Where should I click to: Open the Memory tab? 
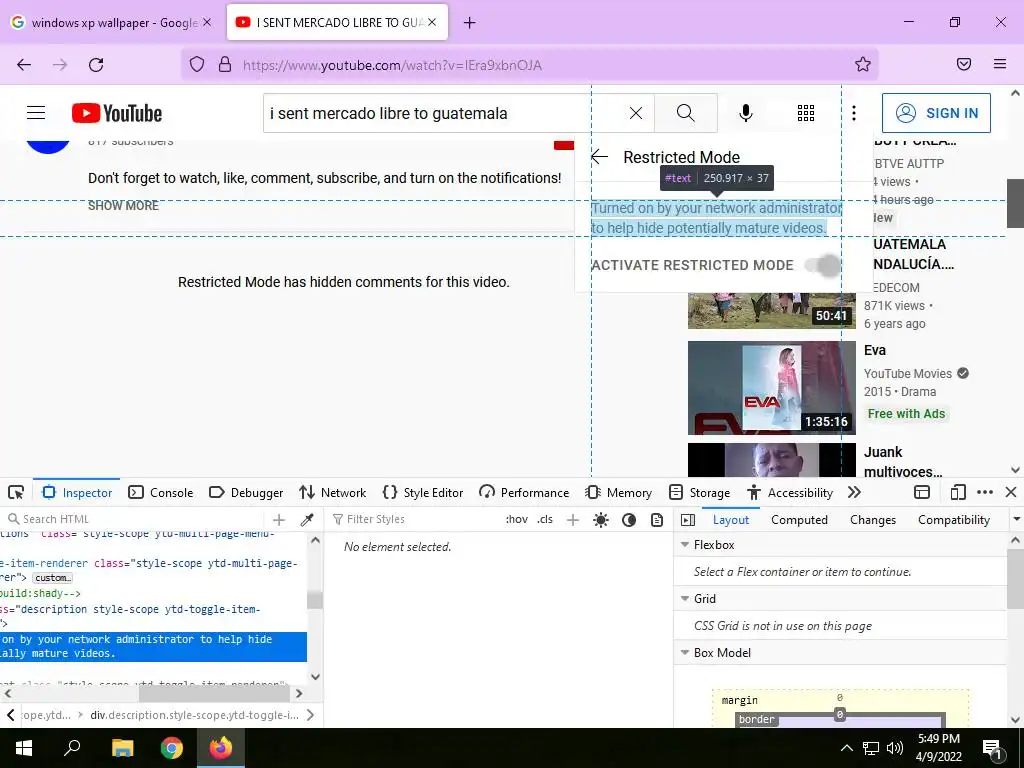click(x=618, y=492)
